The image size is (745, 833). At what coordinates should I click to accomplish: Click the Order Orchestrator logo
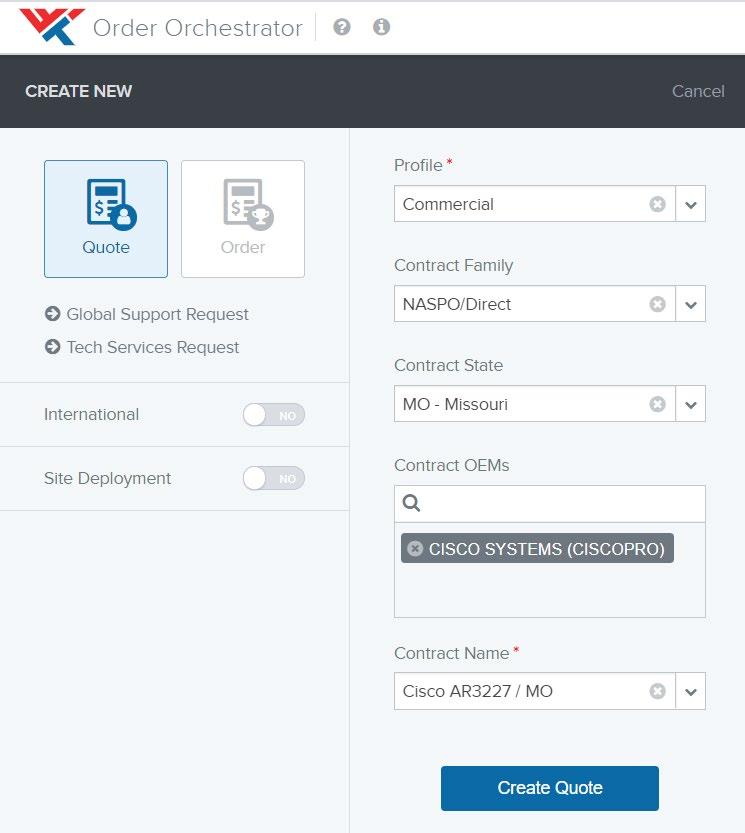[52, 27]
